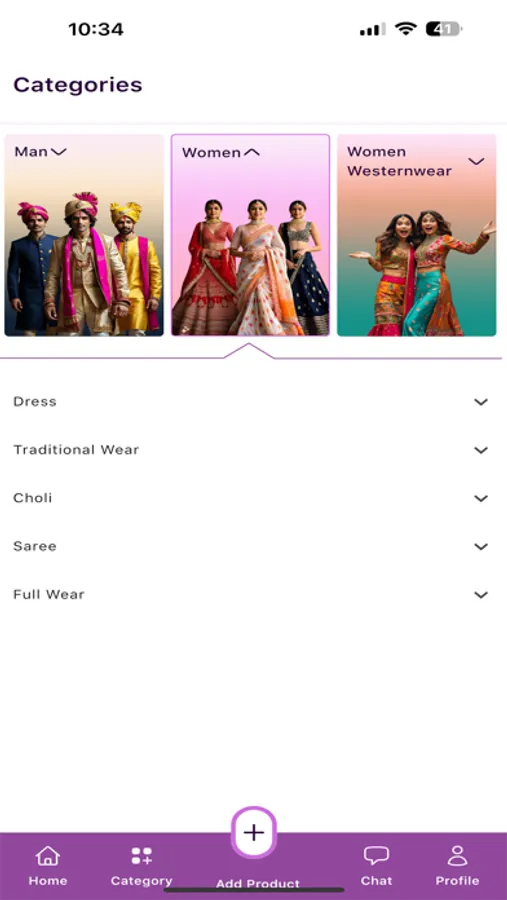Viewport: 507px width, 900px height.
Task: Open the Chat speech bubble icon
Action: coord(377,856)
